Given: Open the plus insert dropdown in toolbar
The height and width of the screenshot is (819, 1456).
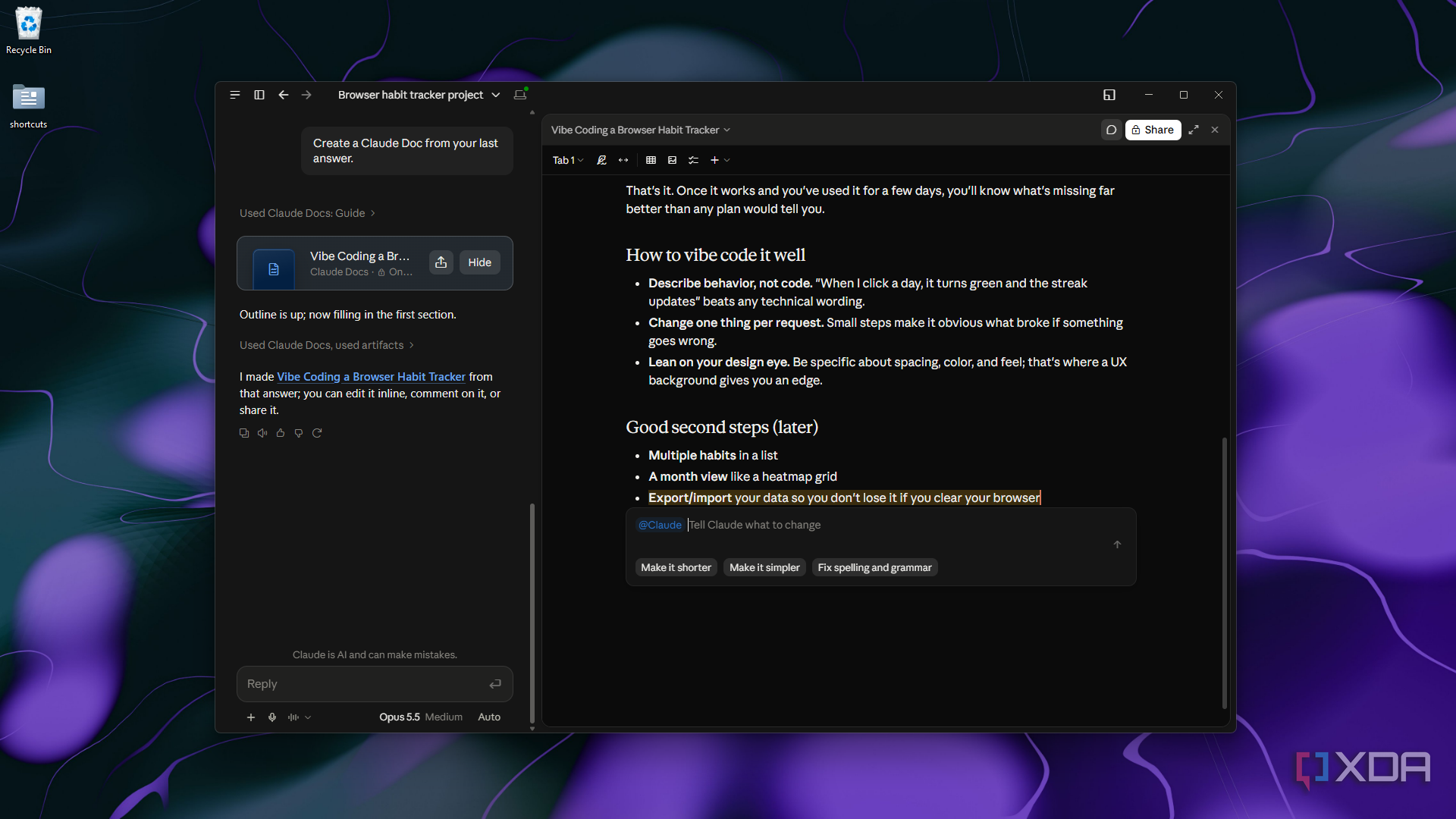Looking at the screenshot, I should 720,160.
